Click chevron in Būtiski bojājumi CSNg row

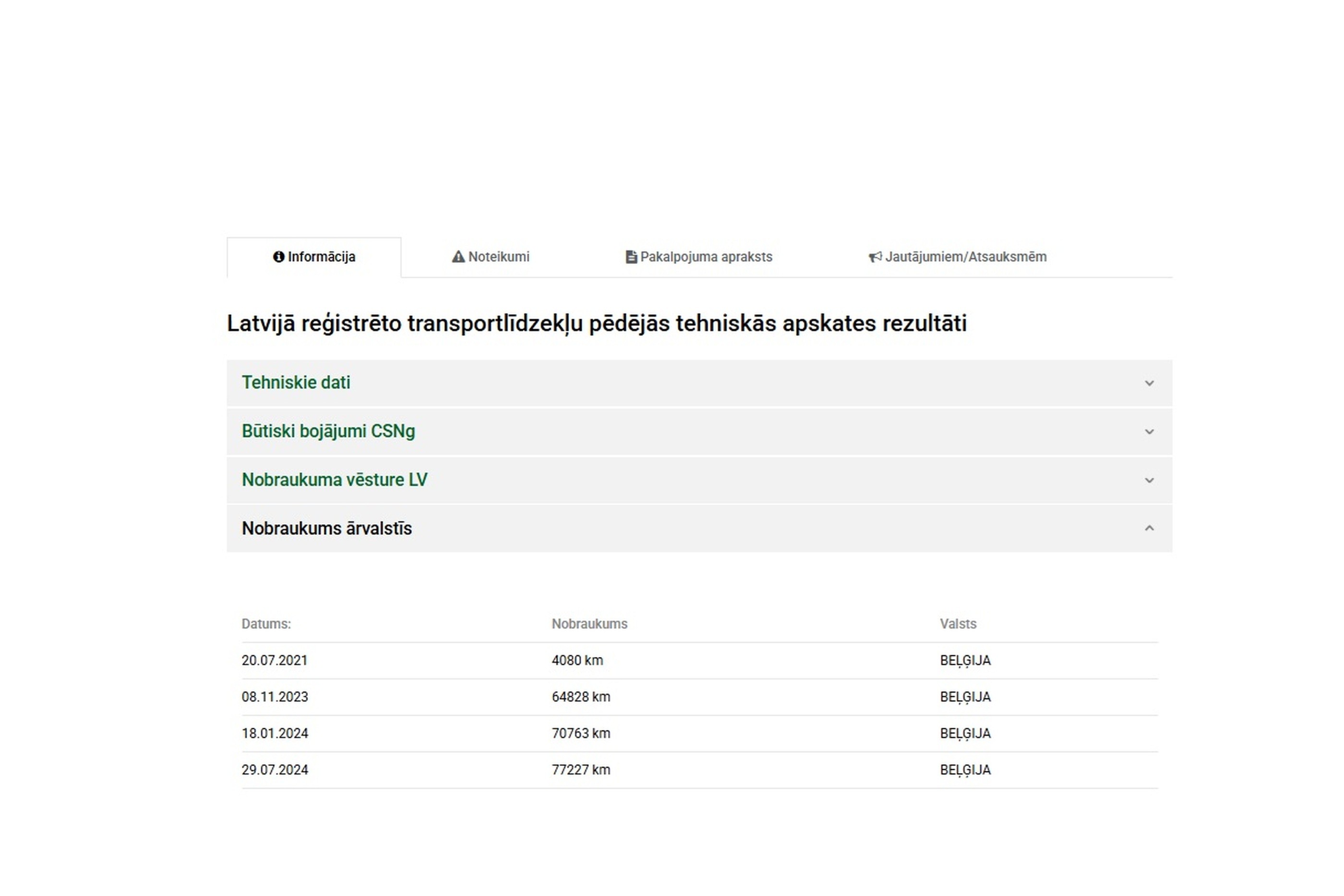click(x=1149, y=432)
